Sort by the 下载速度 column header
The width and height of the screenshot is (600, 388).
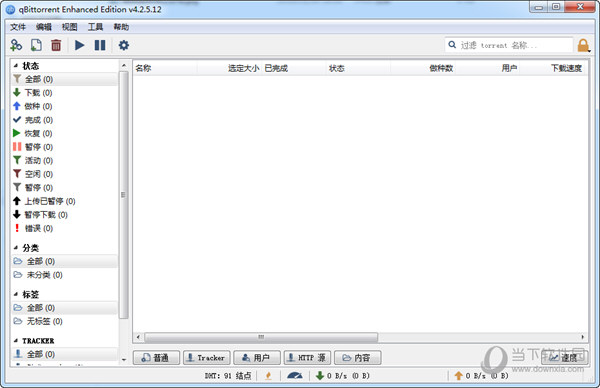[x=553, y=68]
